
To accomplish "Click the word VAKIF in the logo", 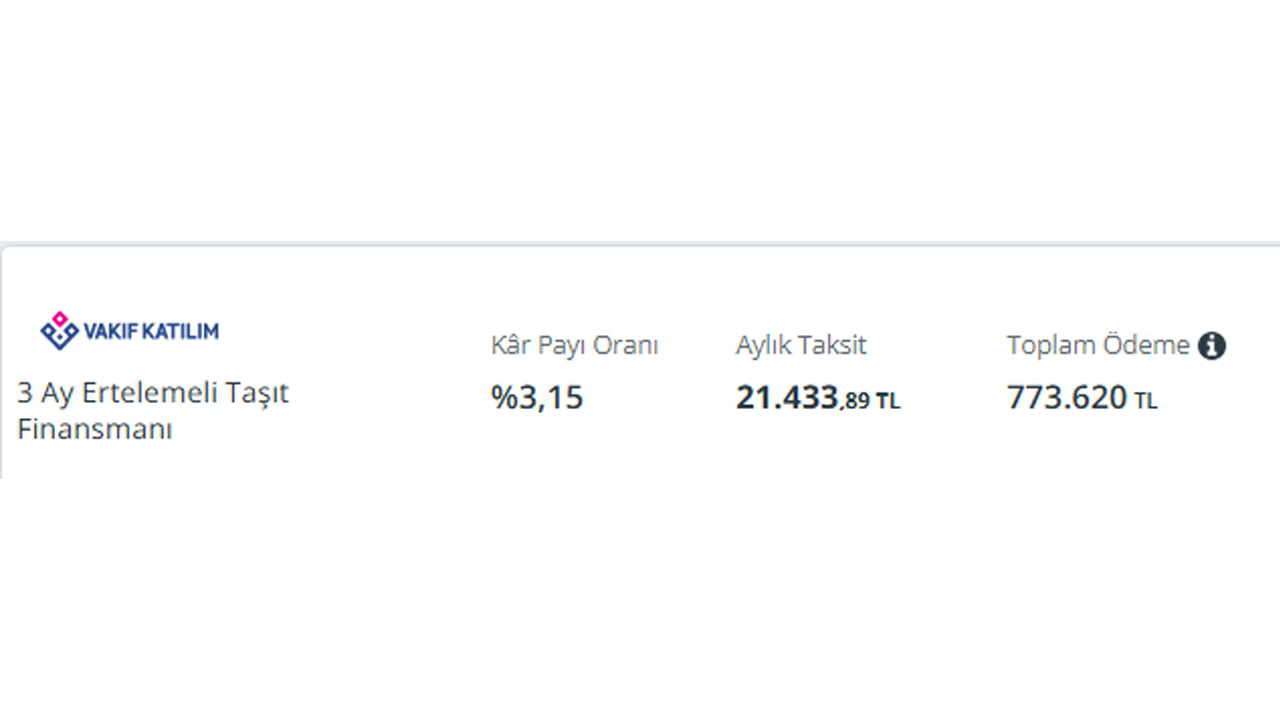I will 110,331.
